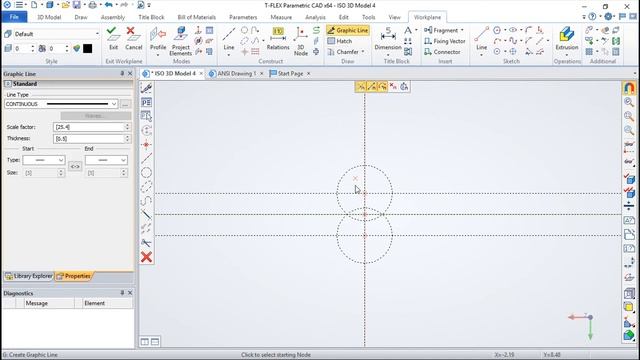Viewport: 640px width, 360px height.
Task: Open the Line Type CONTINUOUS dropdown
Action: pos(61,104)
